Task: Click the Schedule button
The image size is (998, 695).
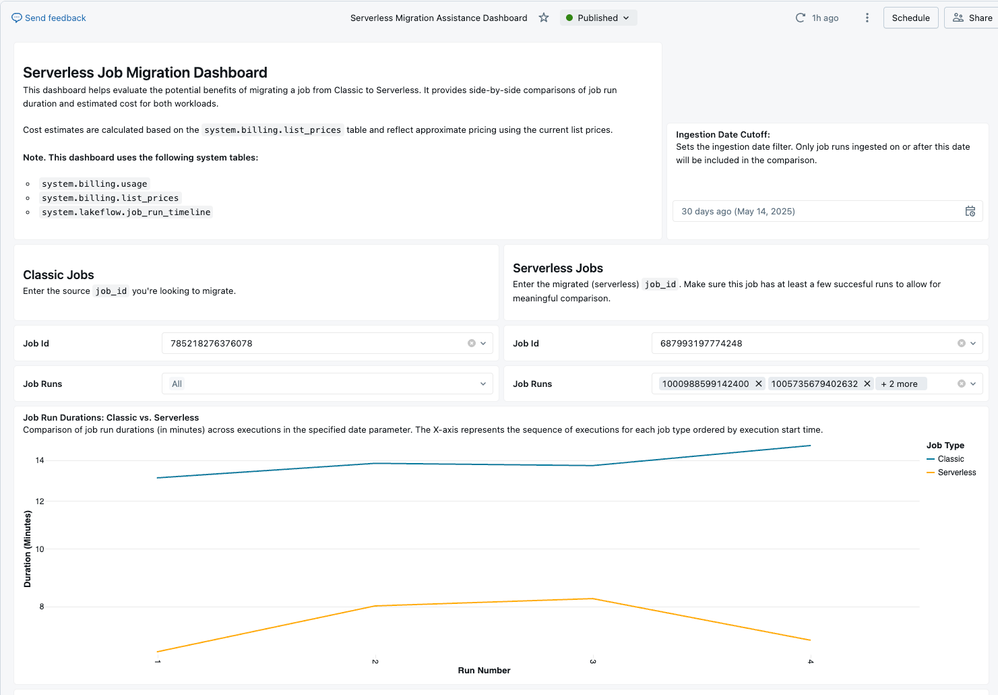Action: pyautogui.click(x=911, y=18)
